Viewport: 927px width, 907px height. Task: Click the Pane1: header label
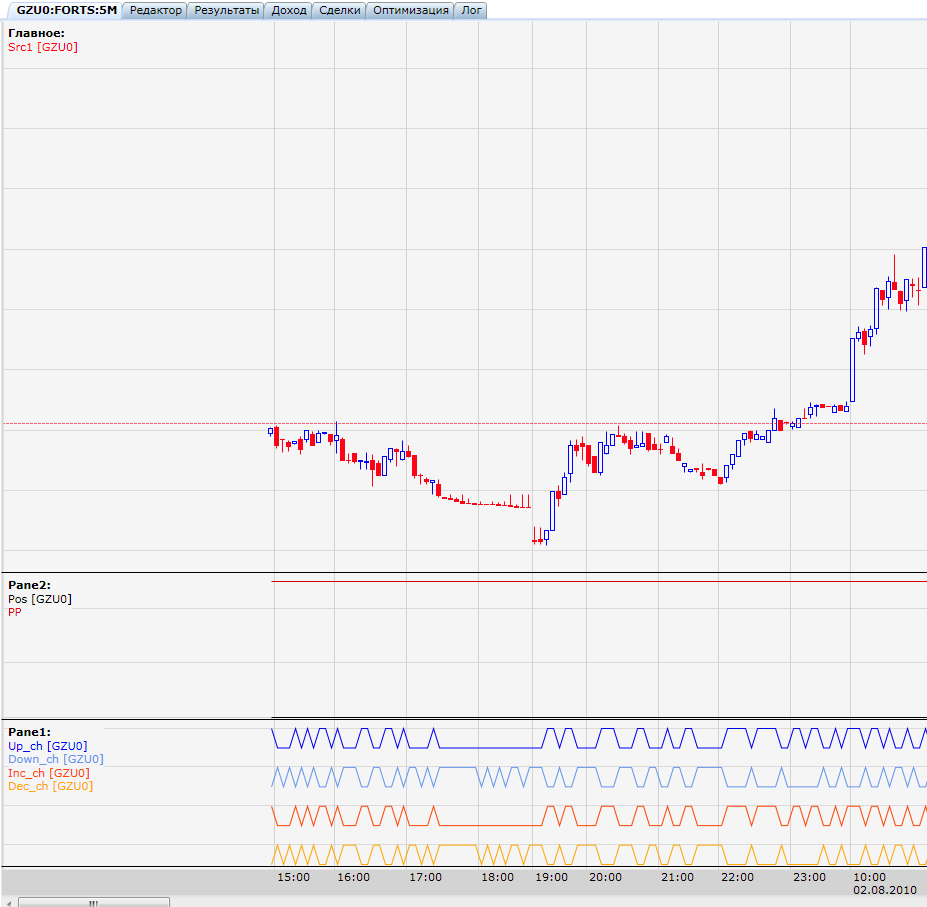click(29, 732)
